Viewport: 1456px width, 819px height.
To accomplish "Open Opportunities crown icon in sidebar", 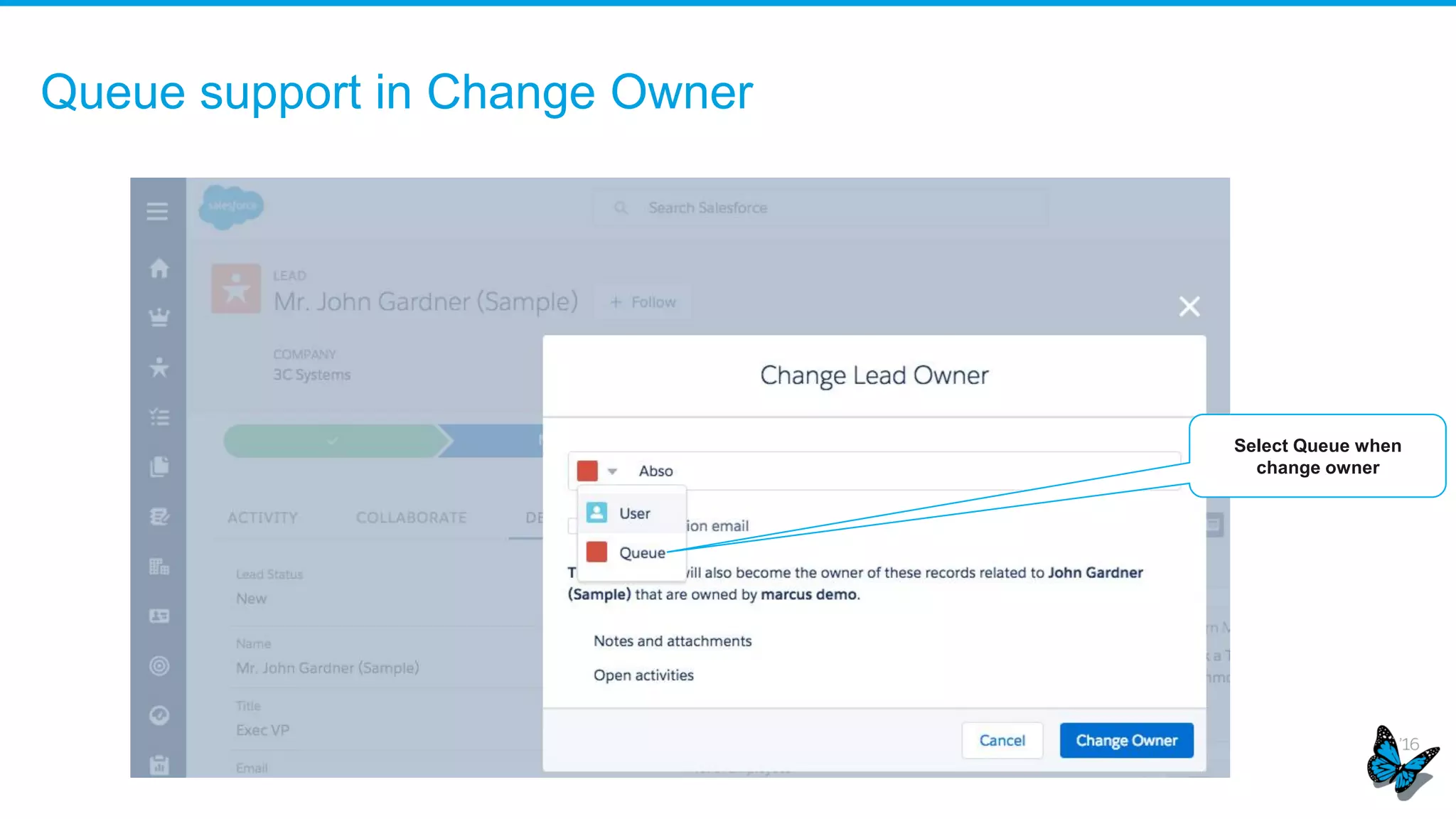I will tap(159, 317).
